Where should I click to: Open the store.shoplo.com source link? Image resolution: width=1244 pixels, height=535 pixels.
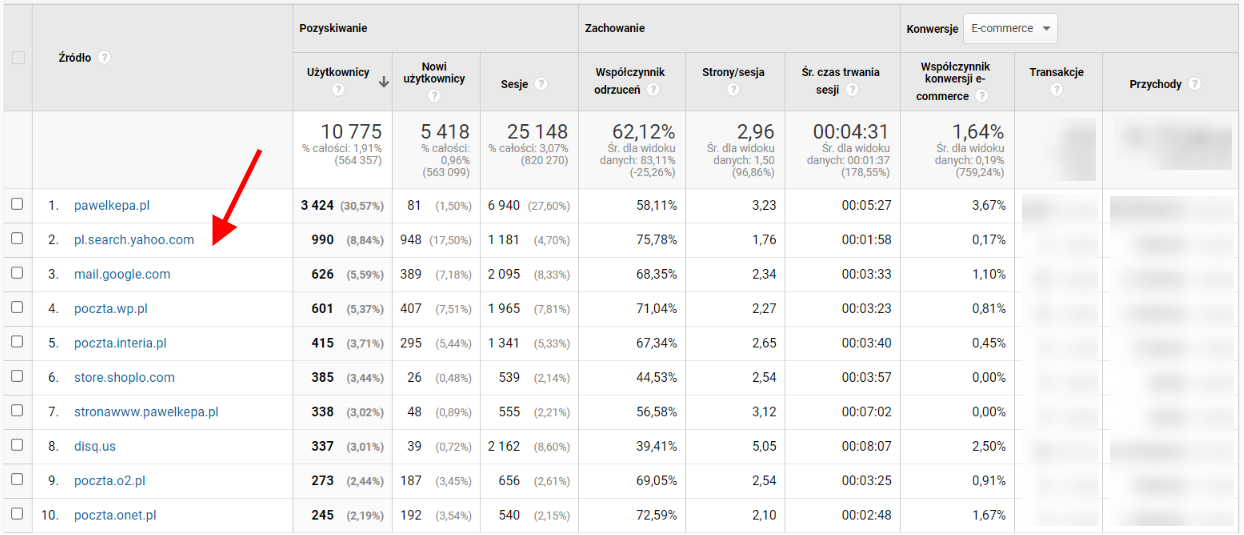coord(124,377)
